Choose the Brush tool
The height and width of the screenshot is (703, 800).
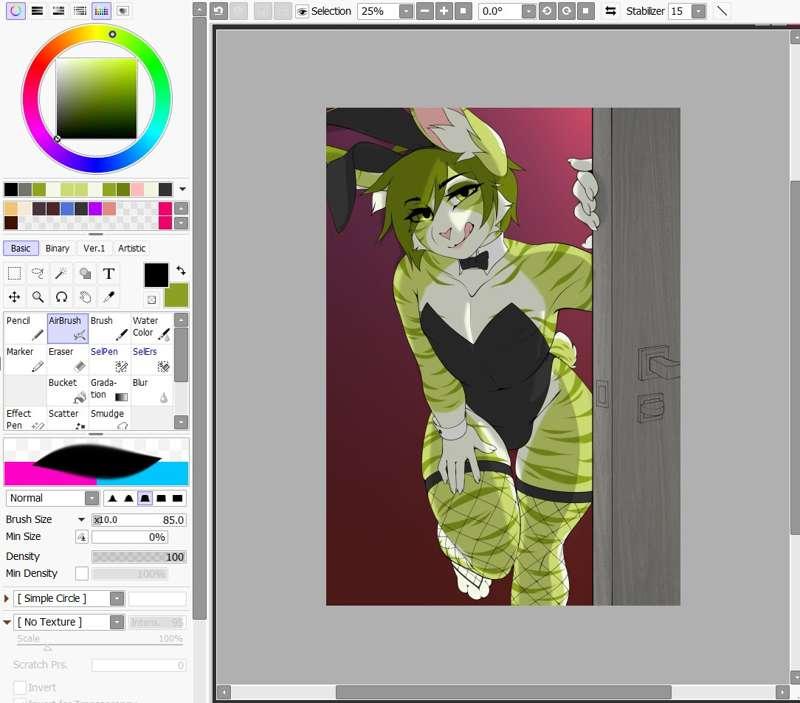tap(110, 328)
